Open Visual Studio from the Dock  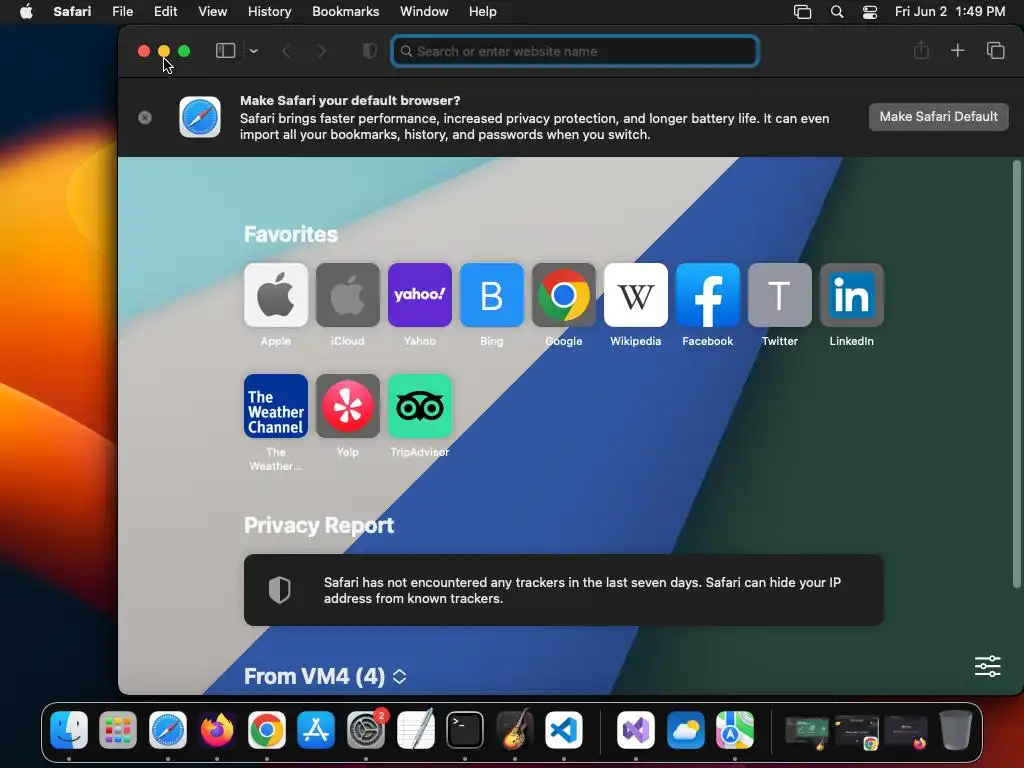(636, 729)
